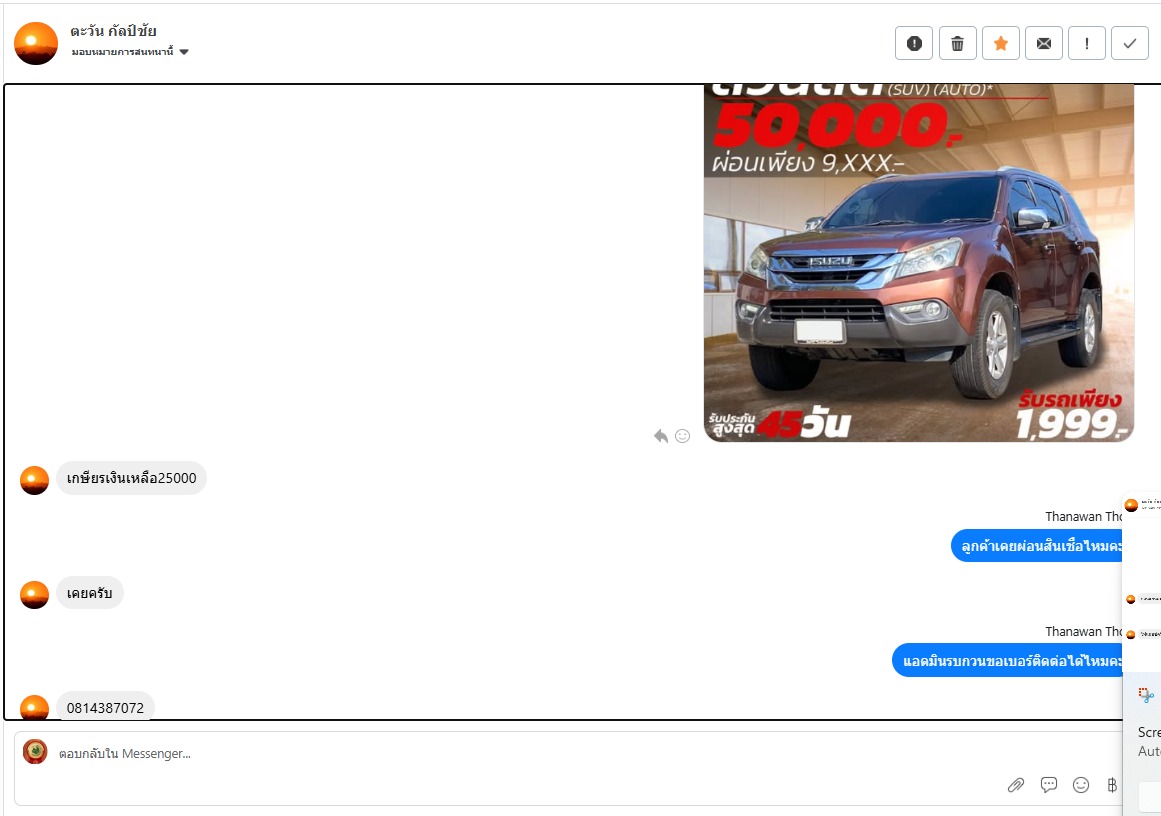Mark conversation done with the checkmark
Viewport: 1161px width, 816px height.
pyautogui.click(x=1129, y=43)
